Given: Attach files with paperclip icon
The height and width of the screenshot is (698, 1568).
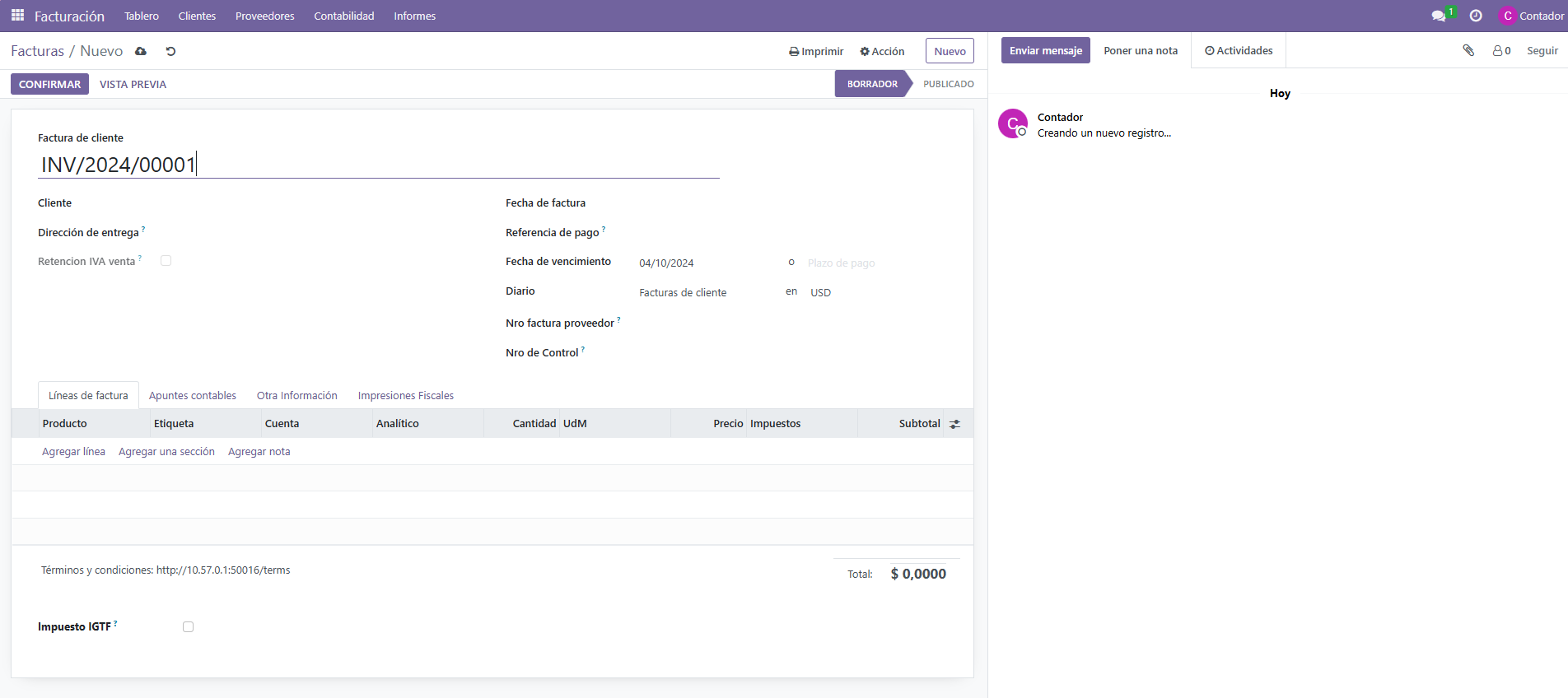Looking at the screenshot, I should pos(1468,50).
